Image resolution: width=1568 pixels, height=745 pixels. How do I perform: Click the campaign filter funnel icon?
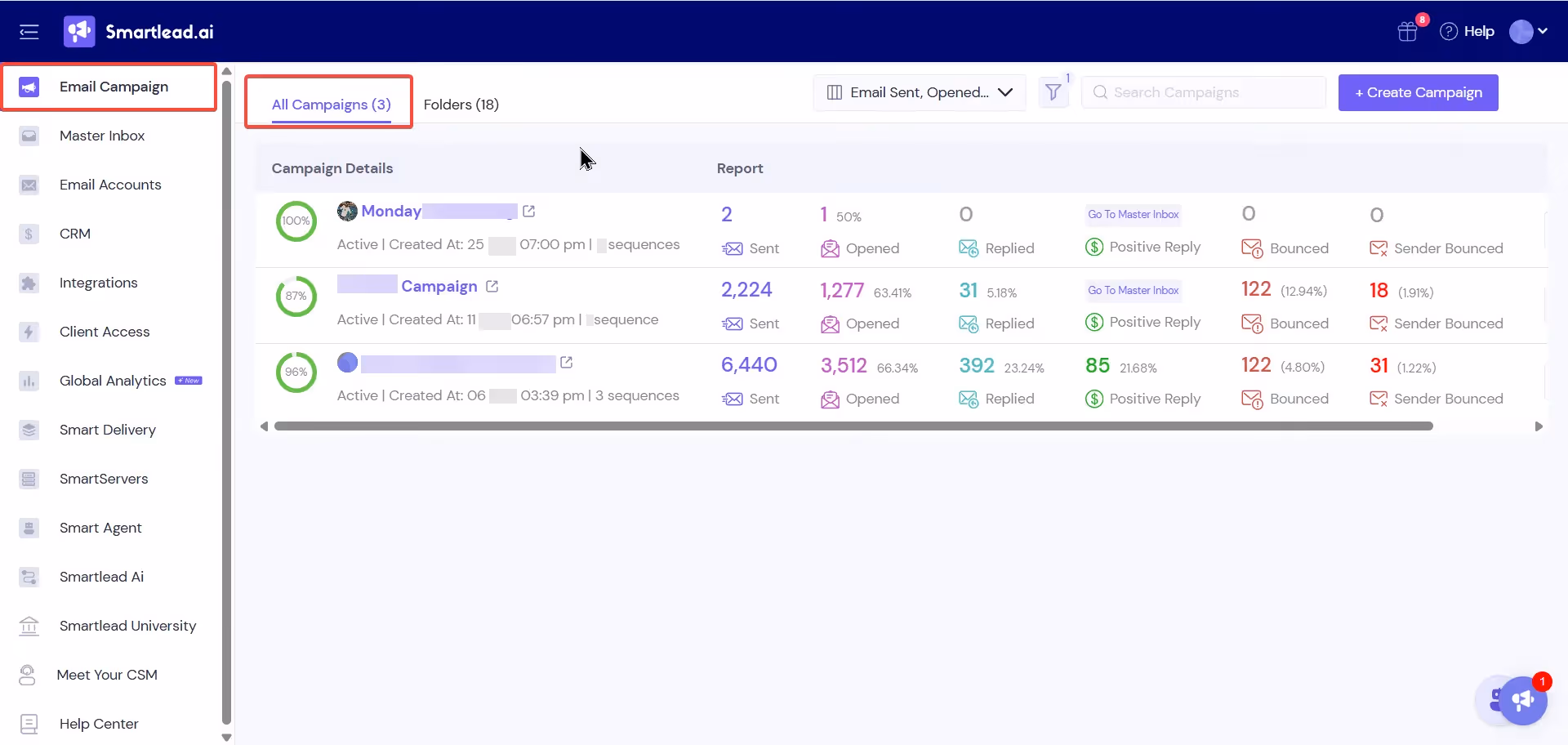tap(1053, 92)
